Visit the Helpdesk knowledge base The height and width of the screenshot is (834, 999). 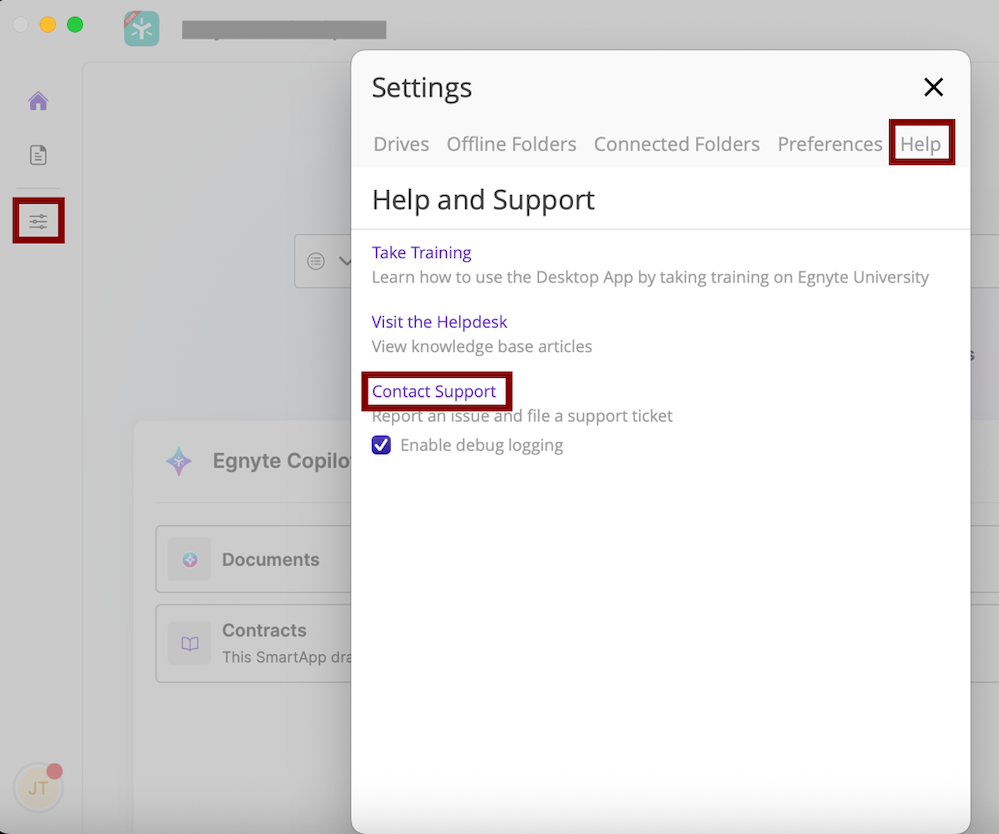pos(439,321)
